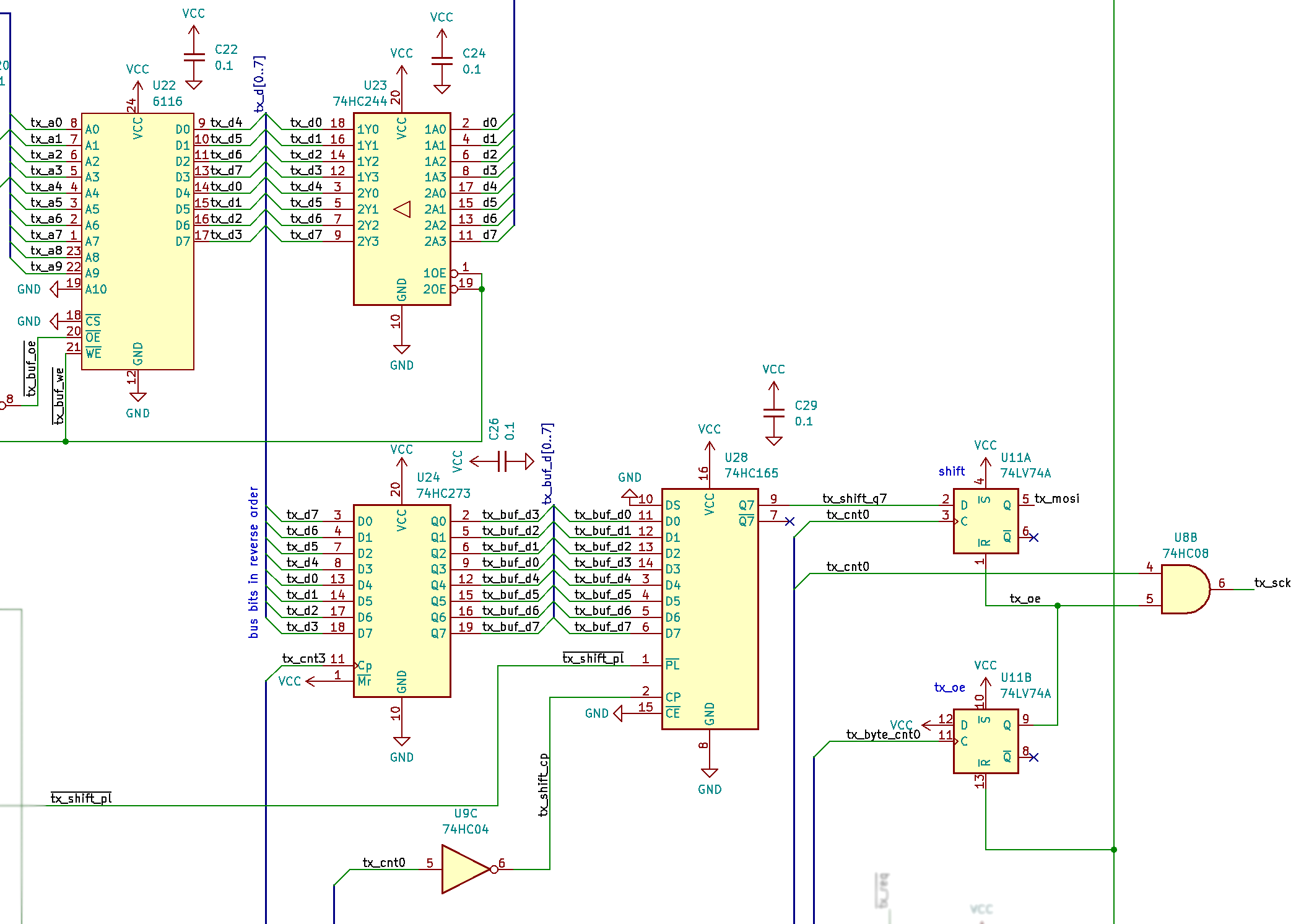Screen dimensions: 1309x924
Task: Click the U22 reference designator
Action: coord(164,85)
